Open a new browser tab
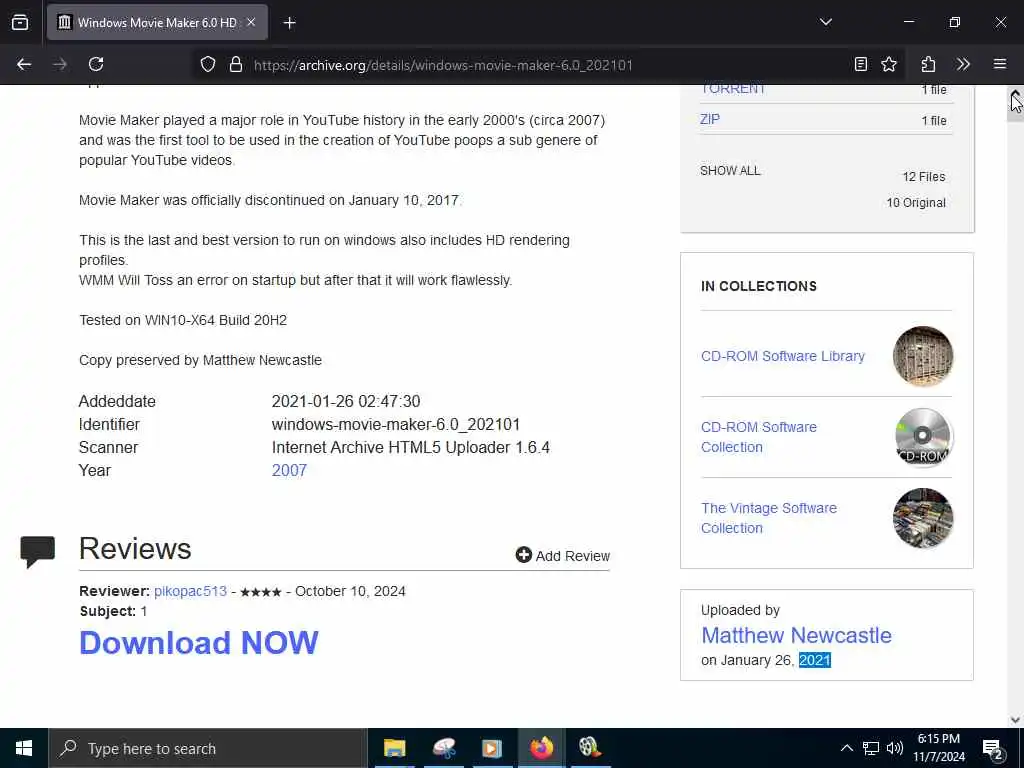The image size is (1024, 768). (x=289, y=23)
